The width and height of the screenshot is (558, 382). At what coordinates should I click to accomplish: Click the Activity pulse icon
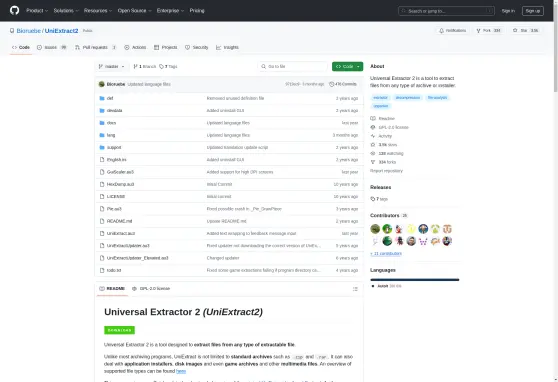pos(373,136)
